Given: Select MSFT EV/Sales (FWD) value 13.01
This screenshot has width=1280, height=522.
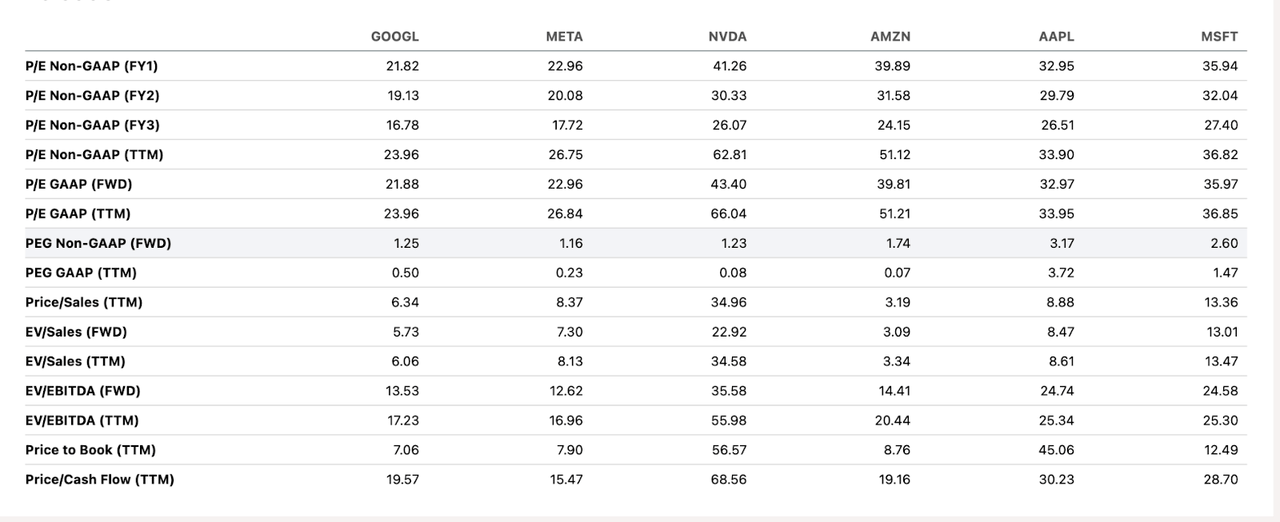Looking at the screenshot, I should point(1222,332).
